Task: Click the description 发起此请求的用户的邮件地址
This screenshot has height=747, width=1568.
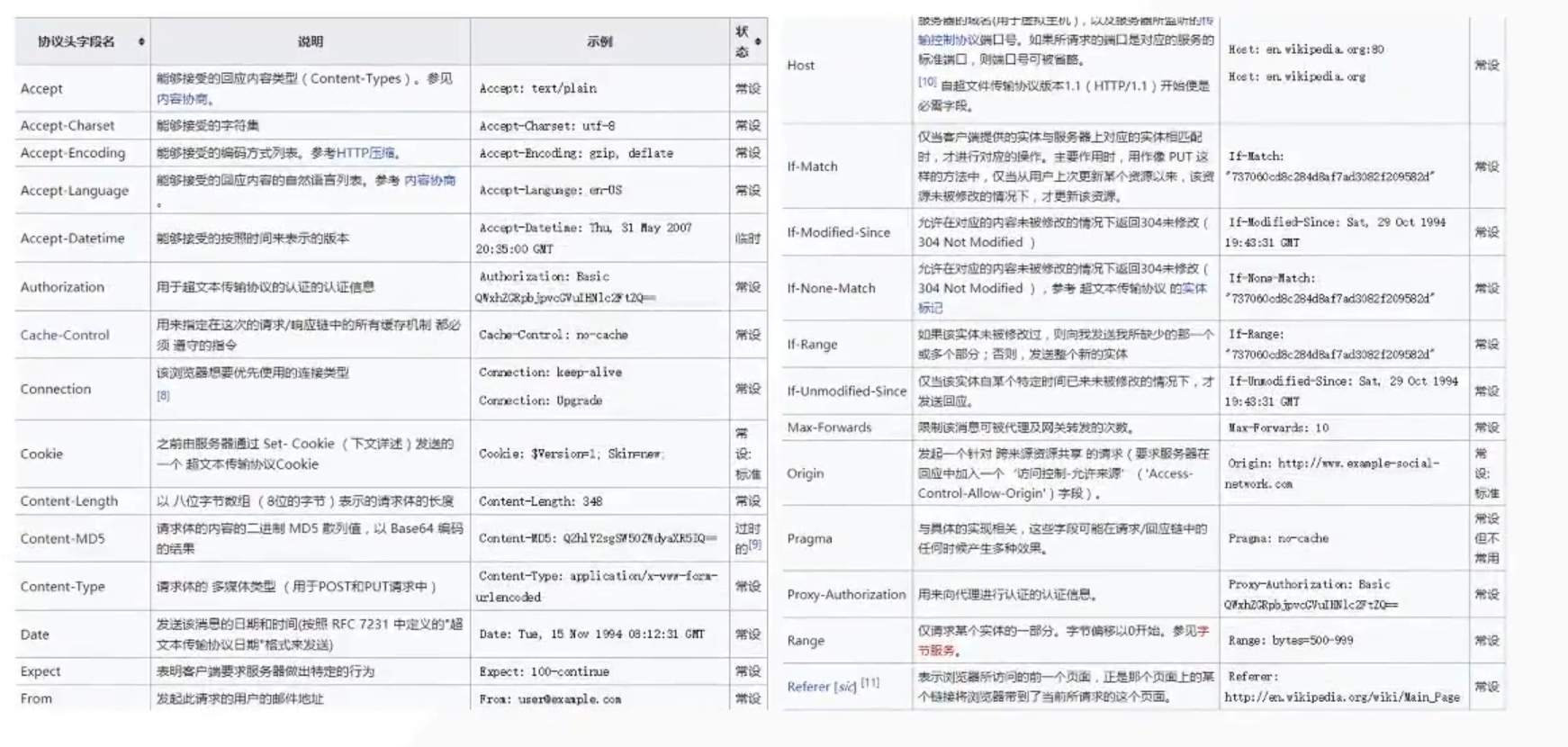Action: point(239,698)
